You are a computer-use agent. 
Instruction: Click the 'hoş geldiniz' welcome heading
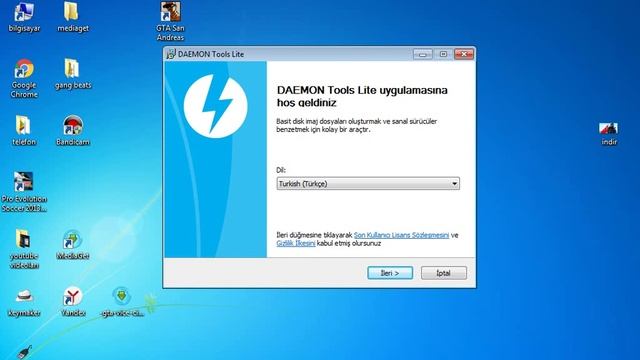click(x=307, y=103)
